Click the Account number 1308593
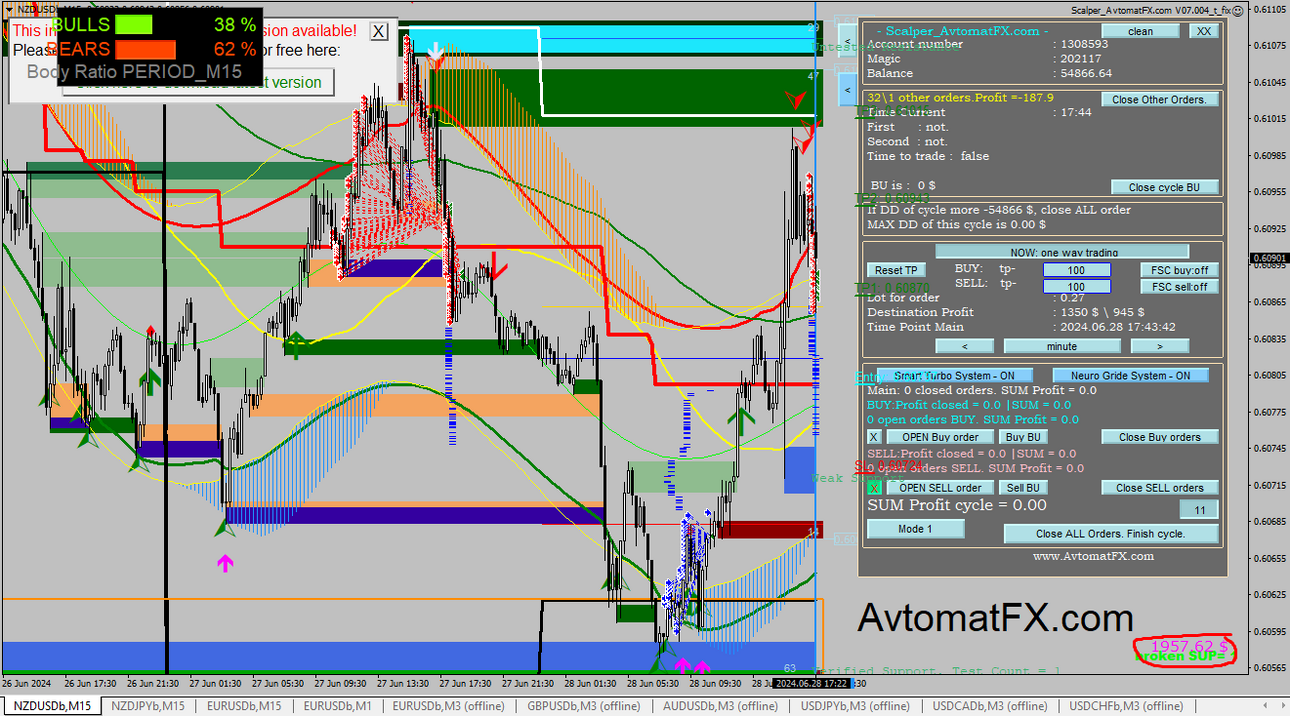The height and width of the screenshot is (716, 1290). tap(1084, 44)
